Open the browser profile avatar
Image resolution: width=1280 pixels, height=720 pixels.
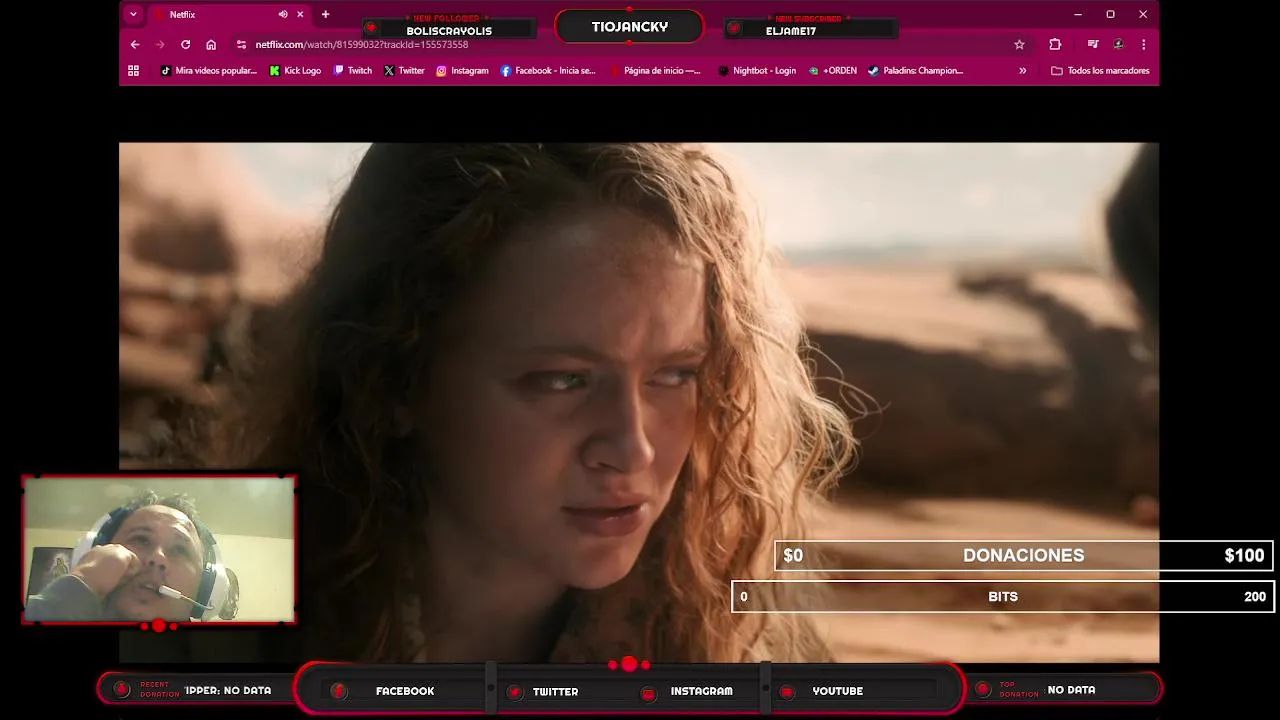pos(1118,44)
